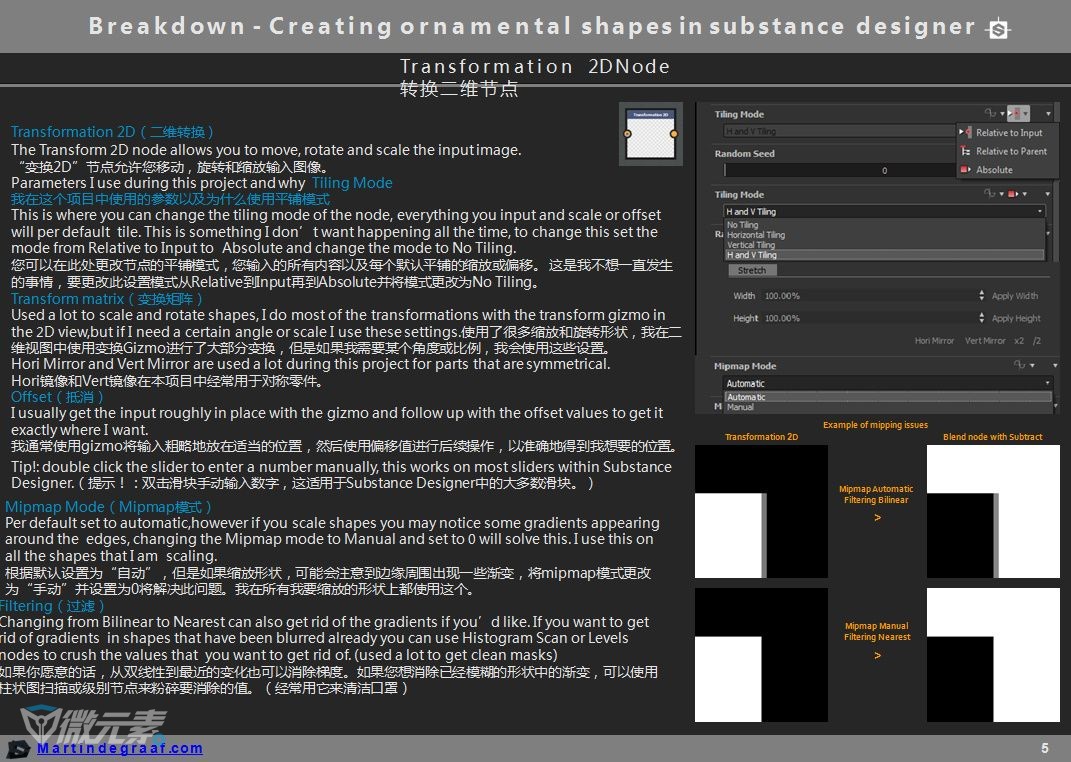The image size is (1071, 762).
Task: Click the Transformation 2D node thumbnail
Action: (x=651, y=134)
